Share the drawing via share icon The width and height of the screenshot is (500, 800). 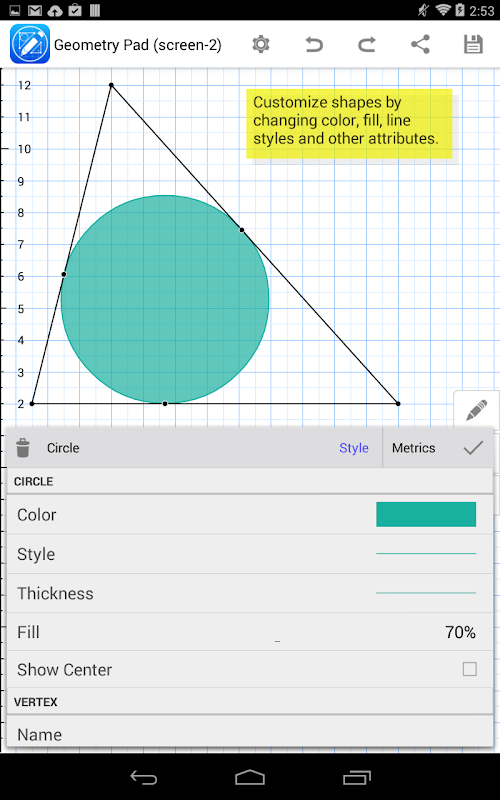tap(420, 44)
